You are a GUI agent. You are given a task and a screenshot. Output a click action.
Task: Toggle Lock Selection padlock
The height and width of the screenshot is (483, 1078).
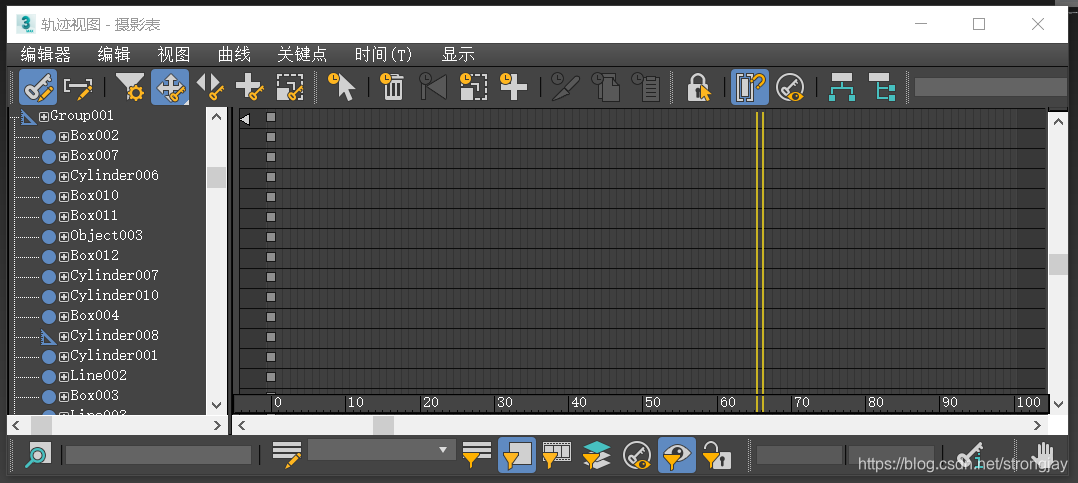tap(699, 87)
